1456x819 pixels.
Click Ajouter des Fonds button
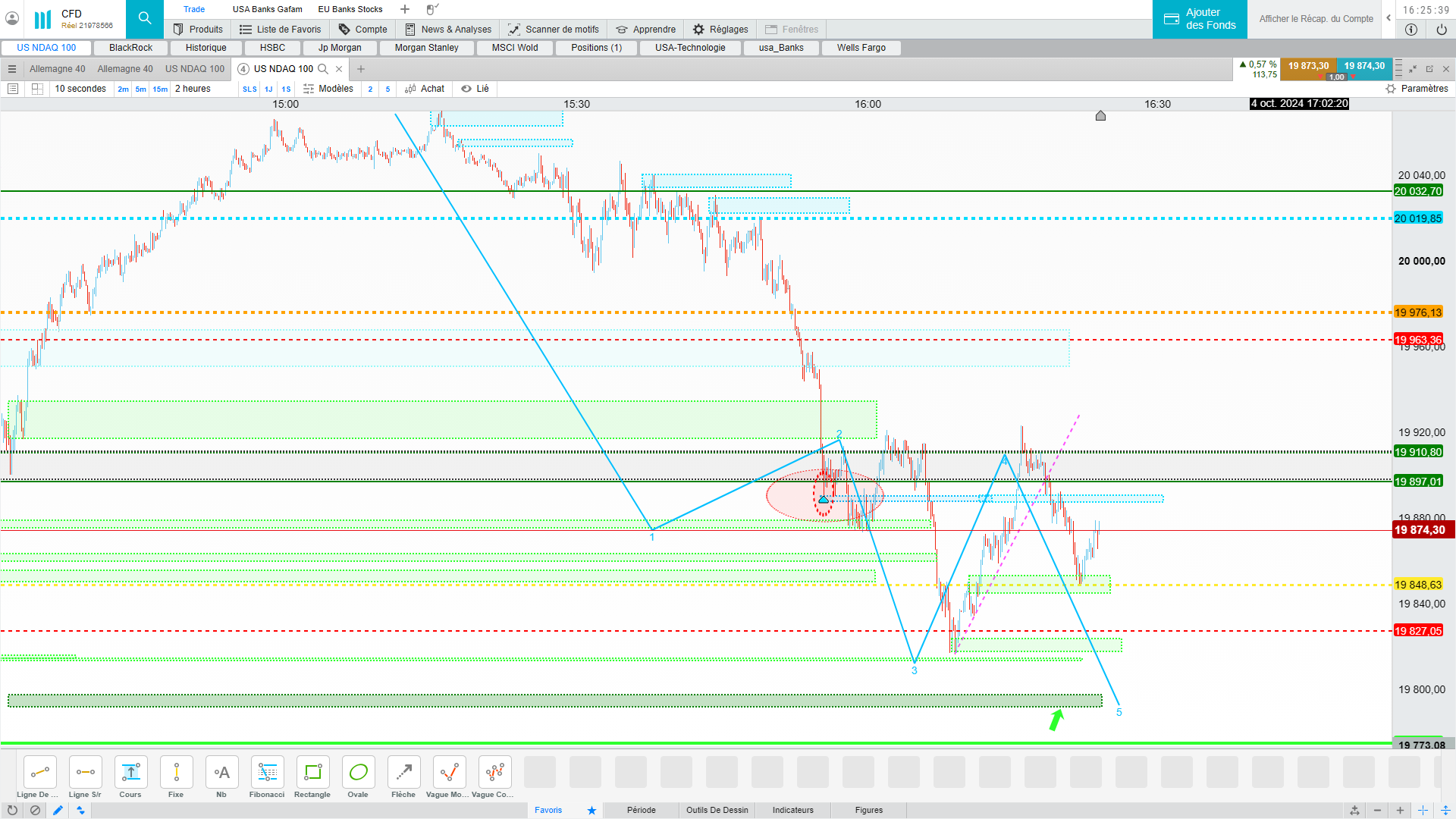point(1200,19)
